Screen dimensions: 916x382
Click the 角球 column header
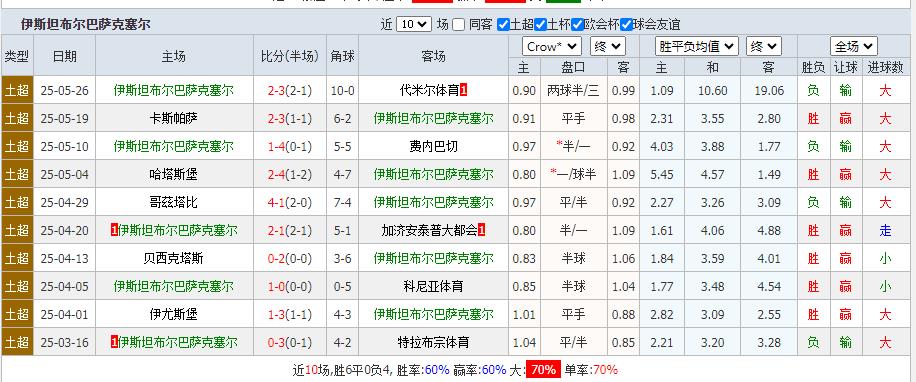coord(342,56)
